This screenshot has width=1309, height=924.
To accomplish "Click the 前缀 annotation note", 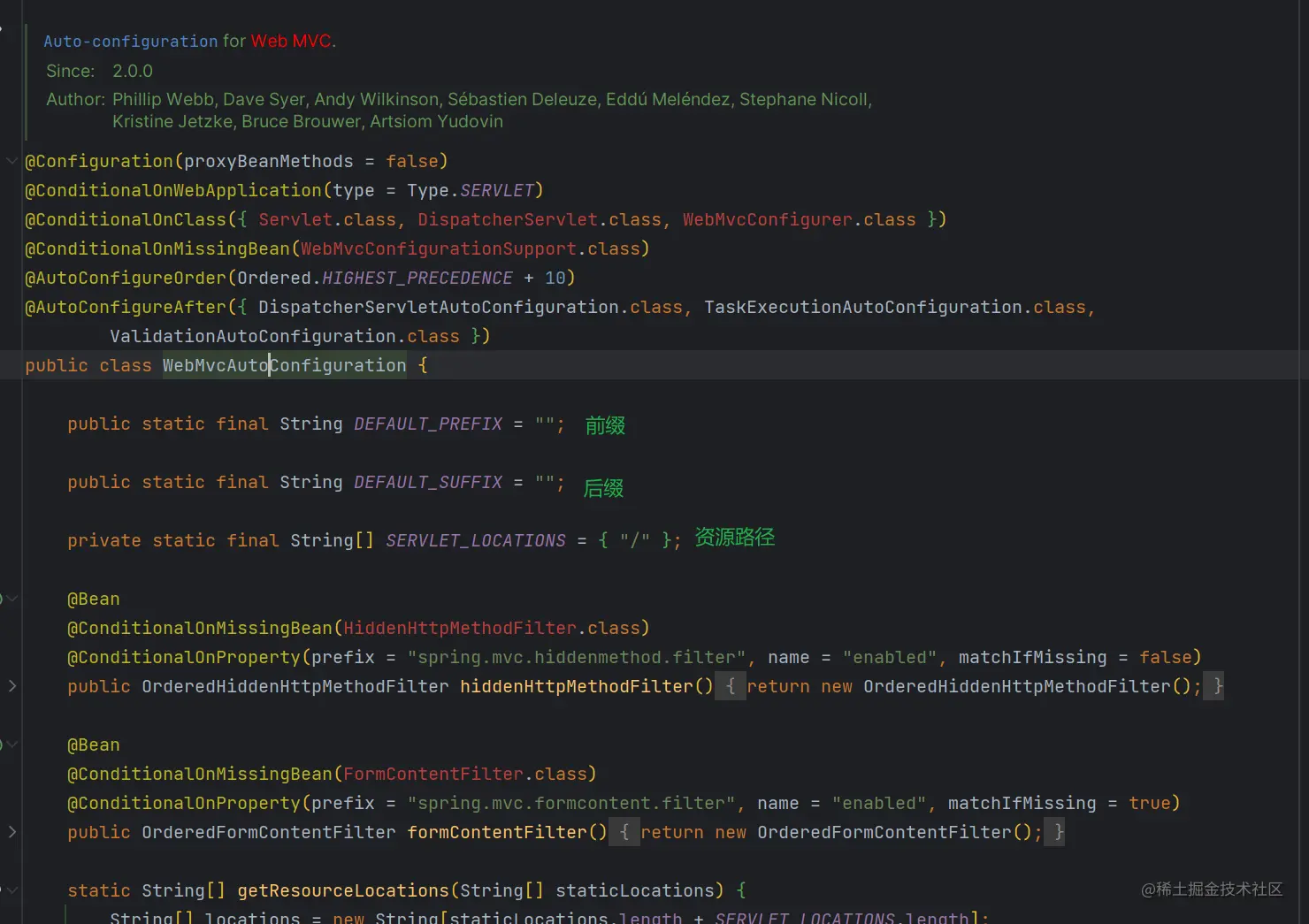I will coord(605,425).
